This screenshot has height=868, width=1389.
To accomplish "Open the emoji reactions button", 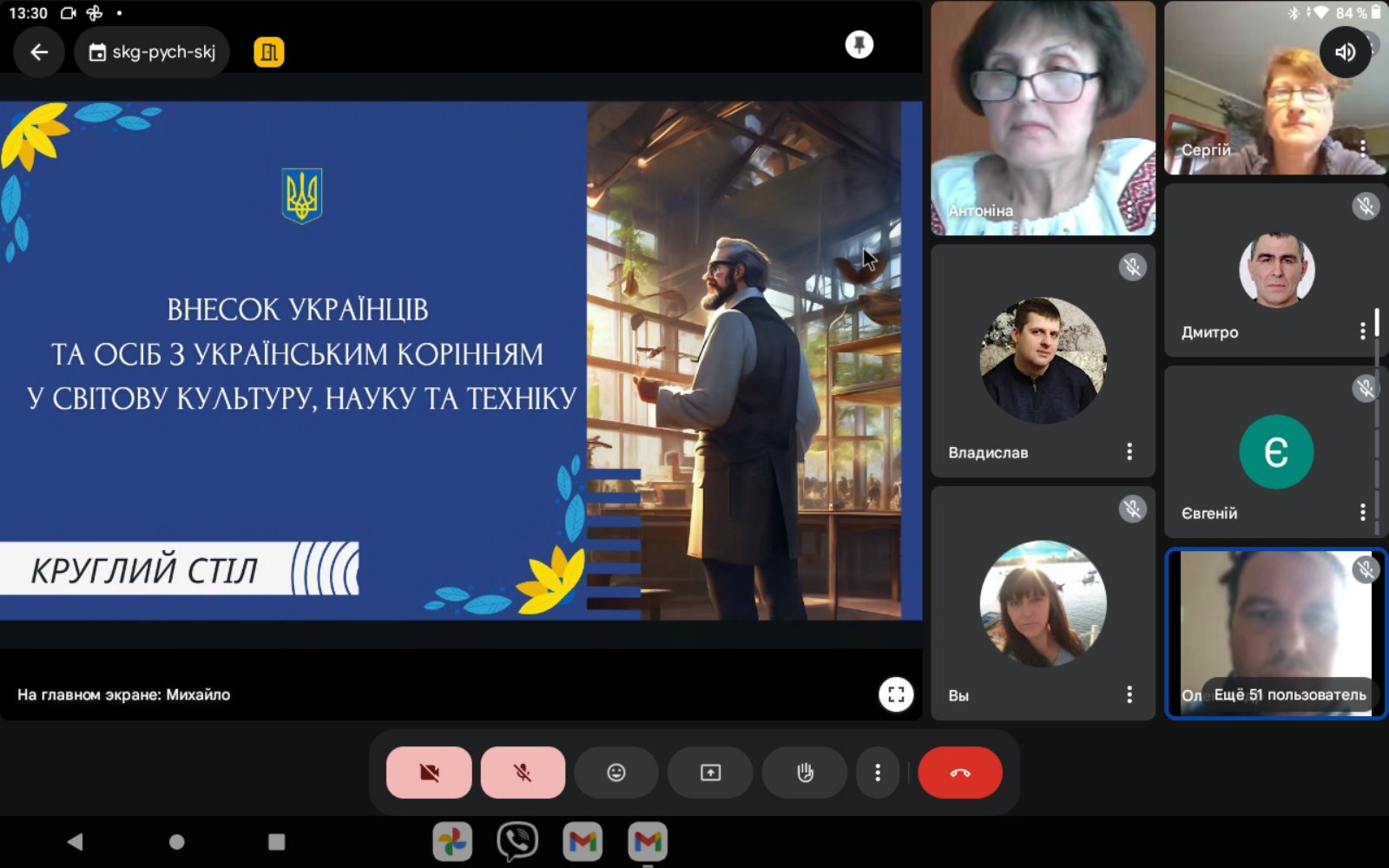I will (x=616, y=773).
